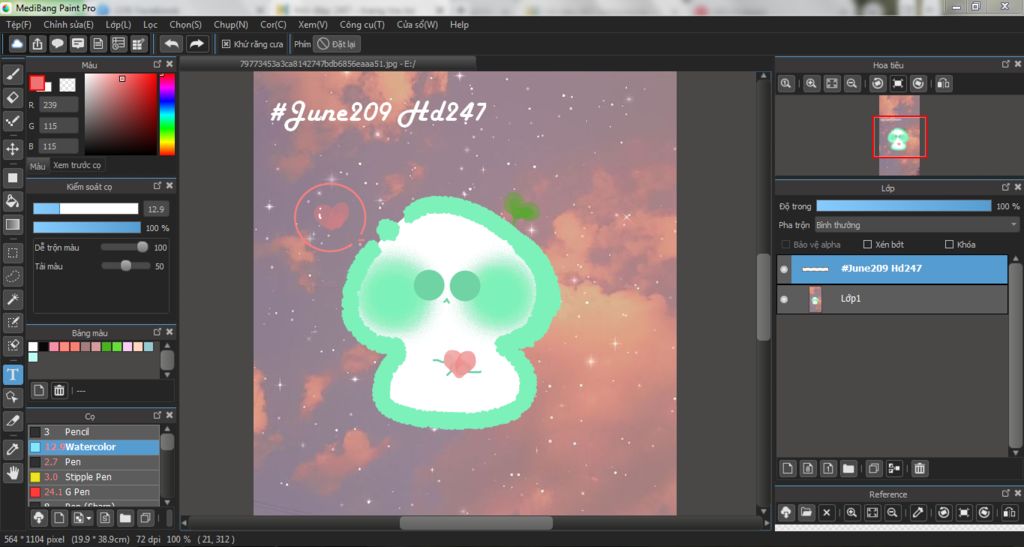
Task: Toggle the Khử răng cưa anti-aliasing checkbox
Action: pyautogui.click(x=226, y=44)
